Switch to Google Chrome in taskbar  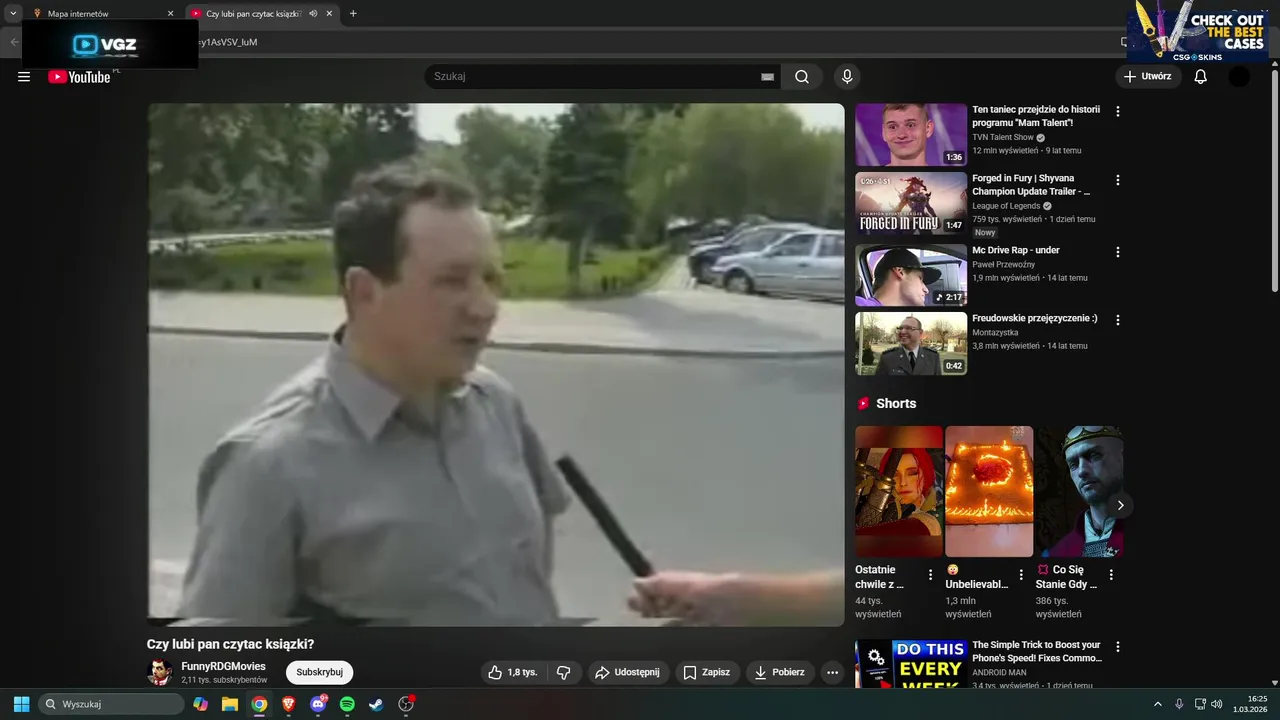pyautogui.click(x=259, y=704)
